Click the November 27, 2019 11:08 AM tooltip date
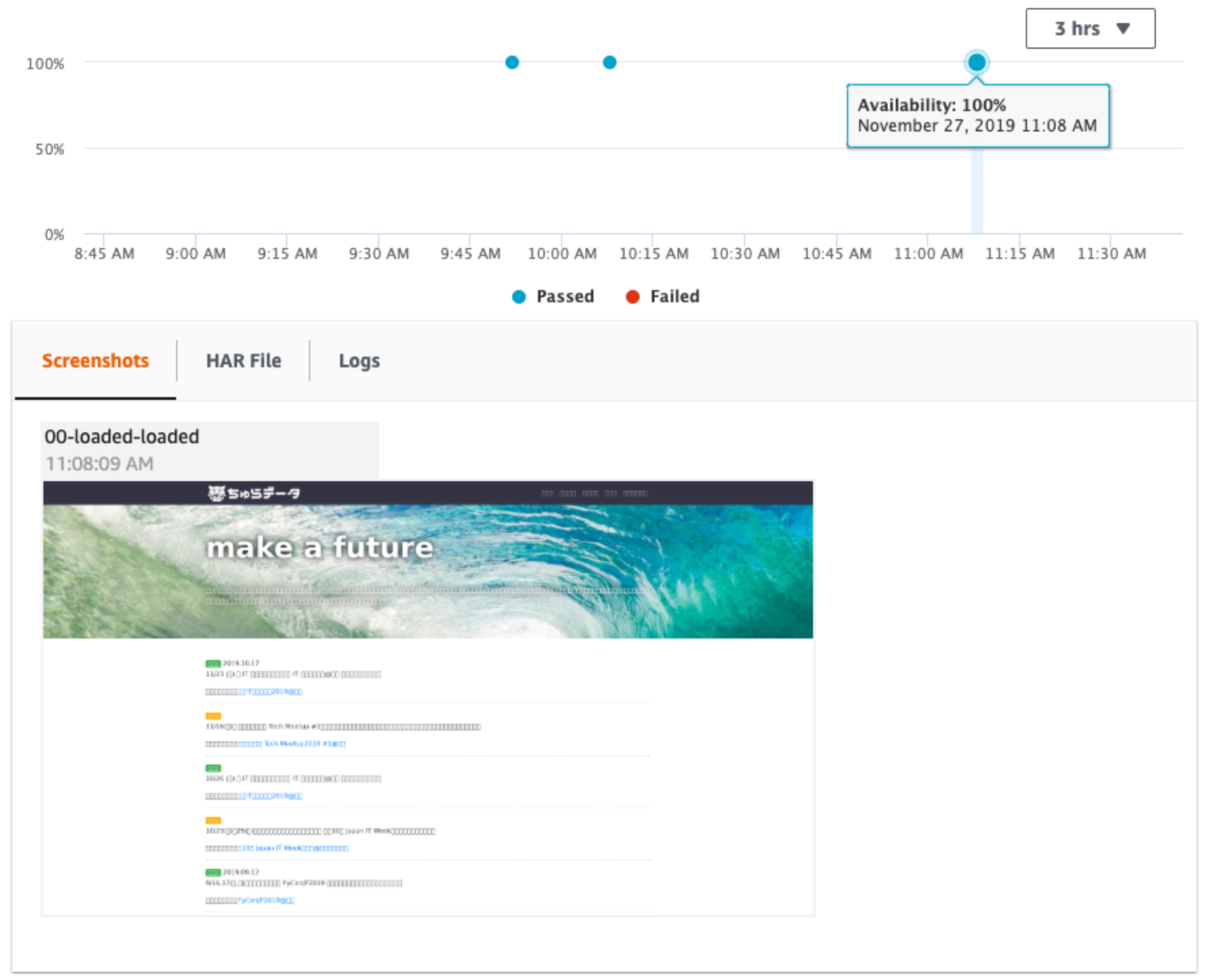 977,125
